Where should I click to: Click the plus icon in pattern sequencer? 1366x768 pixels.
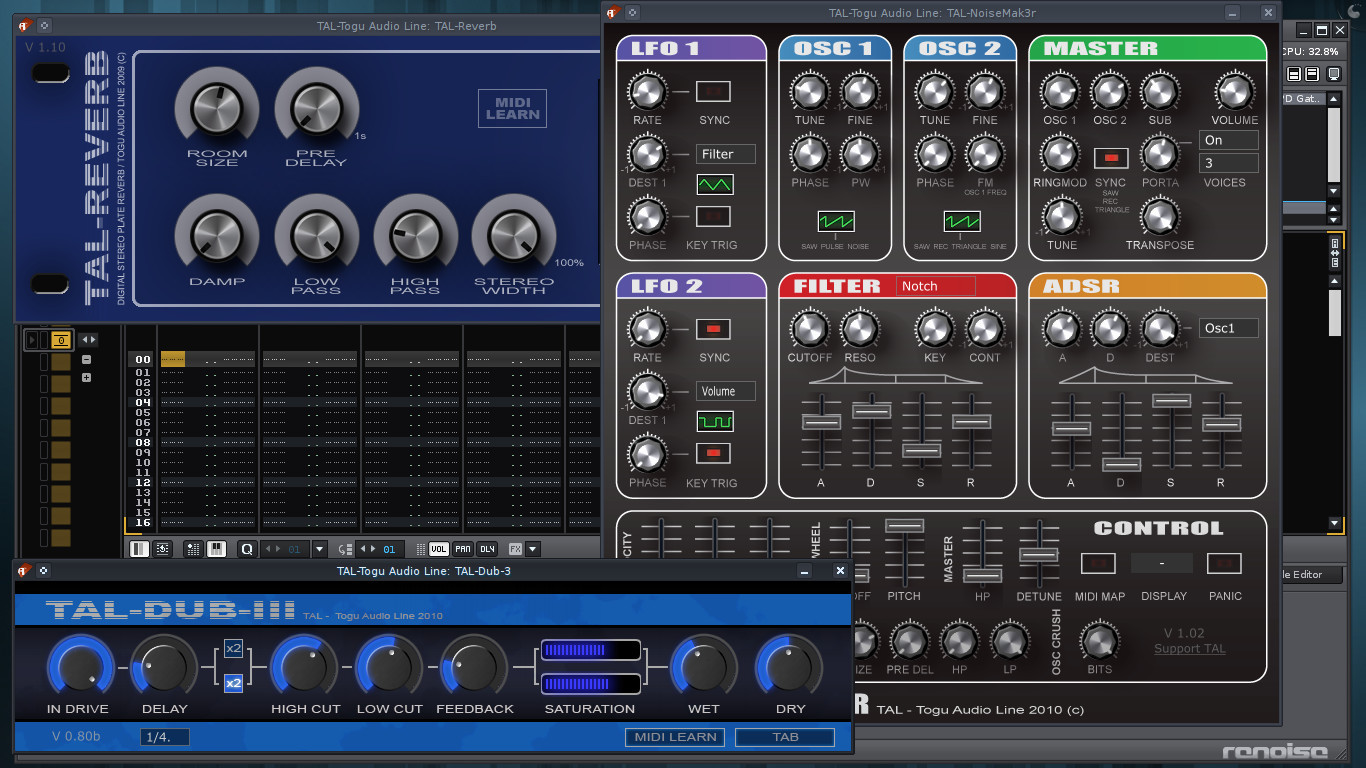[87, 377]
